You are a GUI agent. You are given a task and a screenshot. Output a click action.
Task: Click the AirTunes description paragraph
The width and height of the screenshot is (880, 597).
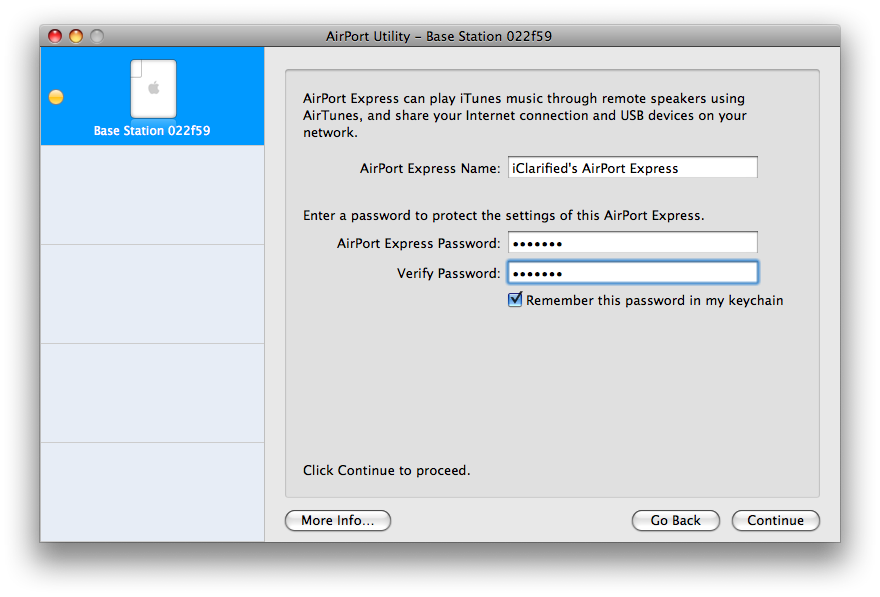point(524,115)
